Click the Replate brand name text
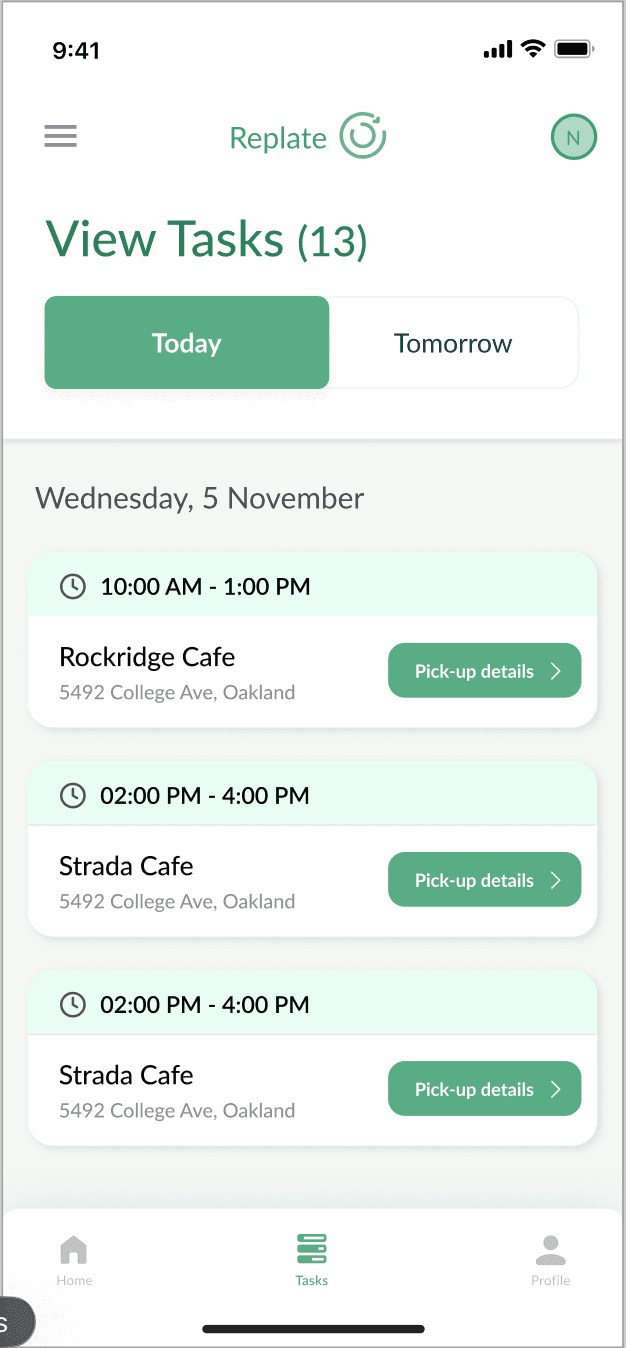Image resolution: width=626 pixels, height=1348 pixels. tap(278, 138)
